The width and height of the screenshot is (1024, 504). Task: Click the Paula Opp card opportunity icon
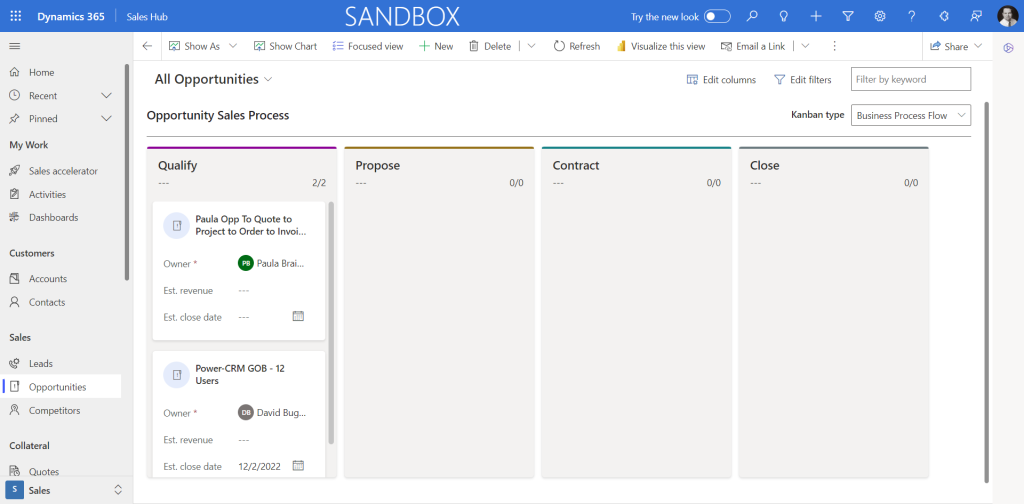pos(176,226)
